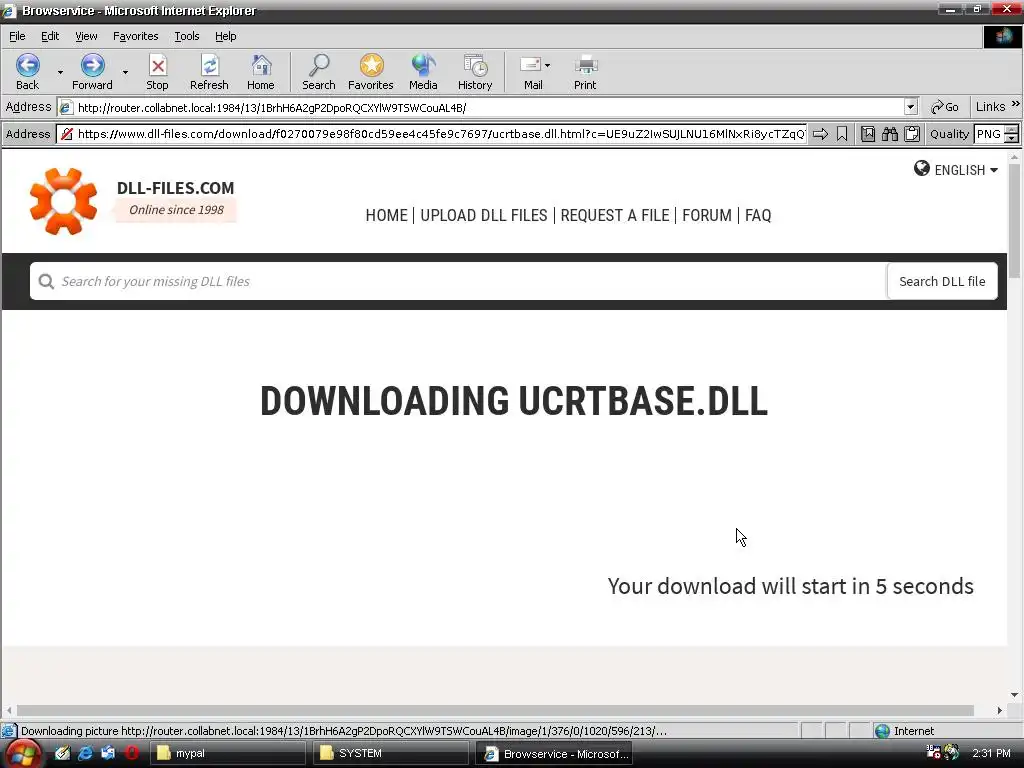Decrease Quality with the down stepper arrow

1012,138
